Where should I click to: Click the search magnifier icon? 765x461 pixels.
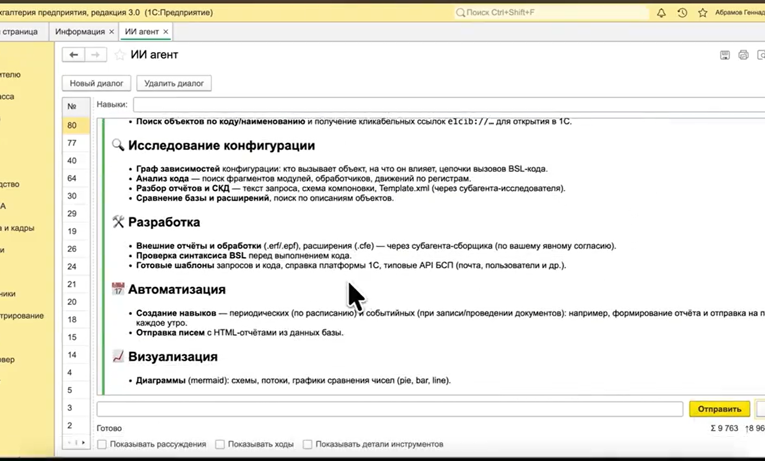click(460, 13)
